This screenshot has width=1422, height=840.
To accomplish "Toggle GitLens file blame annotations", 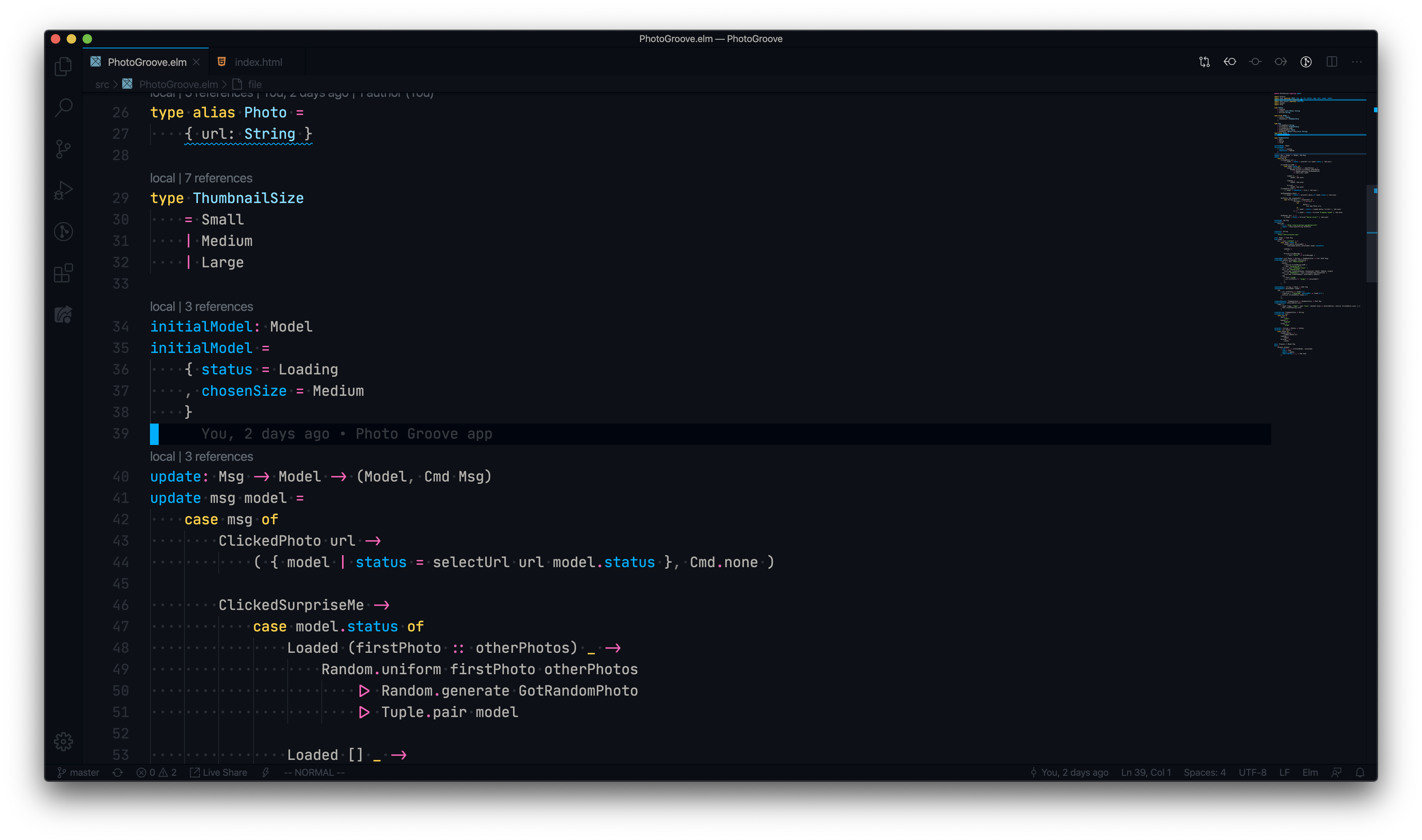I will 1306,62.
